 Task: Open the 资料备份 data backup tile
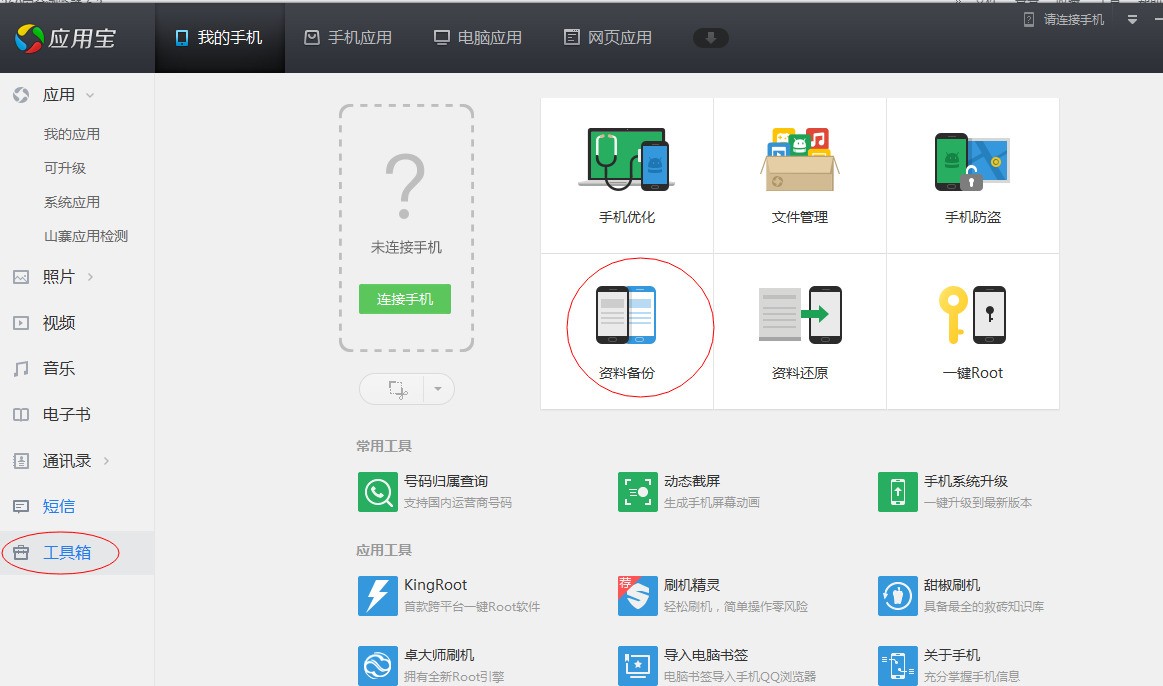[627, 332]
